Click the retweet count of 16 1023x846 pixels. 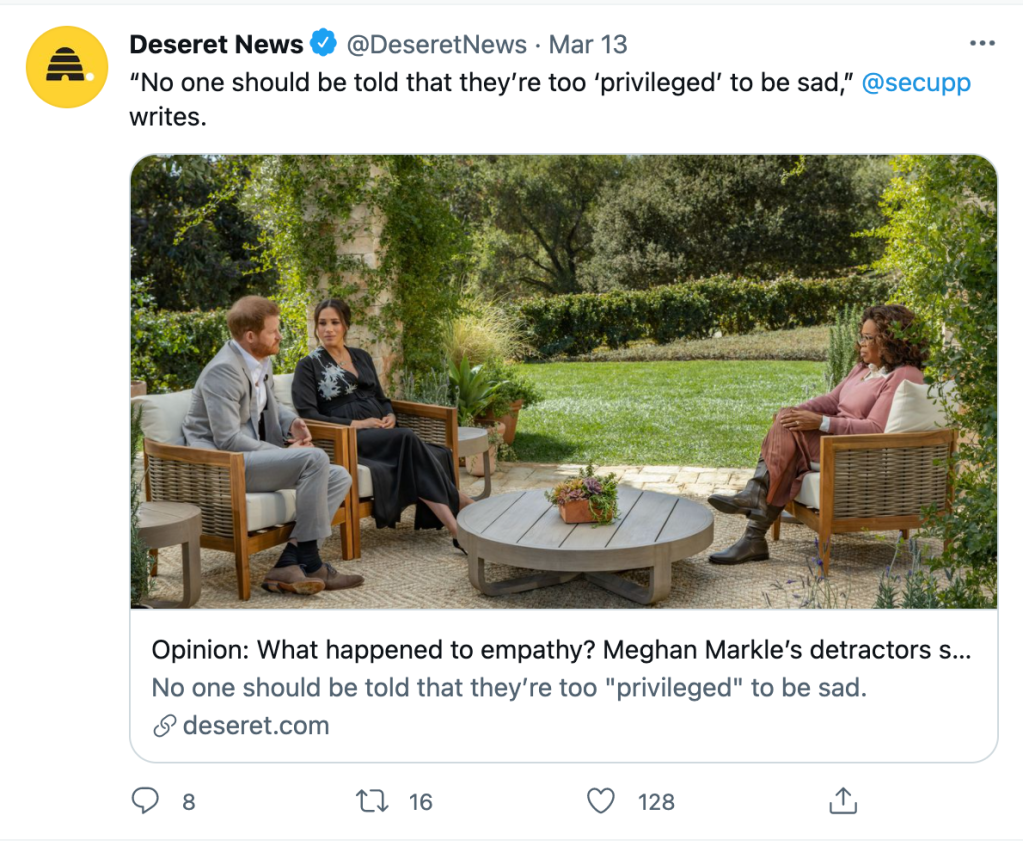tap(421, 802)
